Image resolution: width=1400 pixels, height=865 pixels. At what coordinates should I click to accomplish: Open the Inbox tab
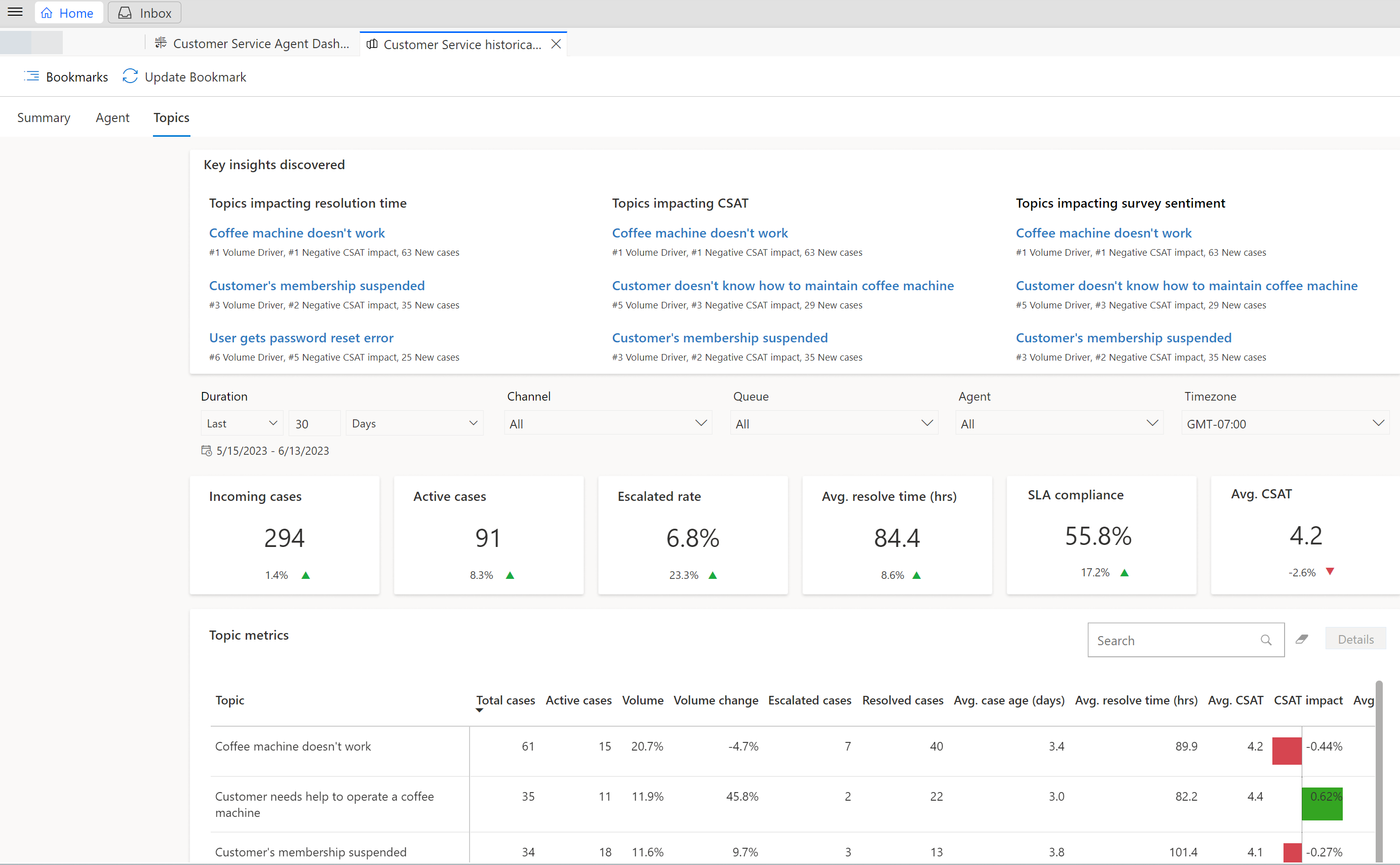click(x=144, y=13)
